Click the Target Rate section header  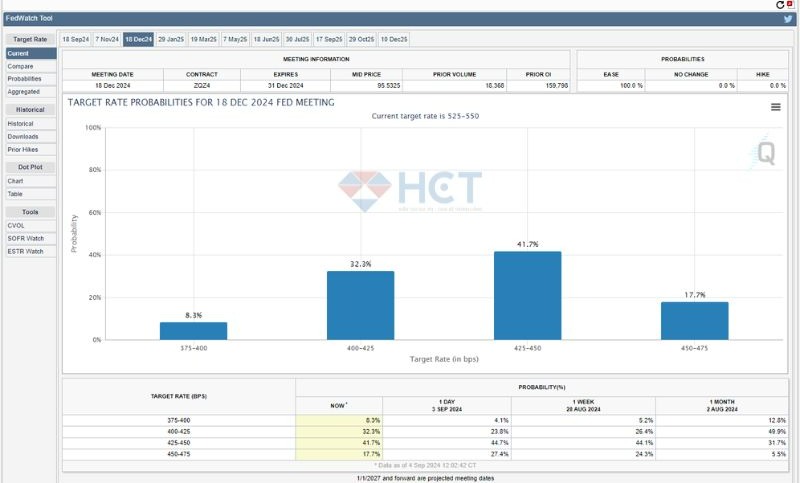click(x=30, y=39)
